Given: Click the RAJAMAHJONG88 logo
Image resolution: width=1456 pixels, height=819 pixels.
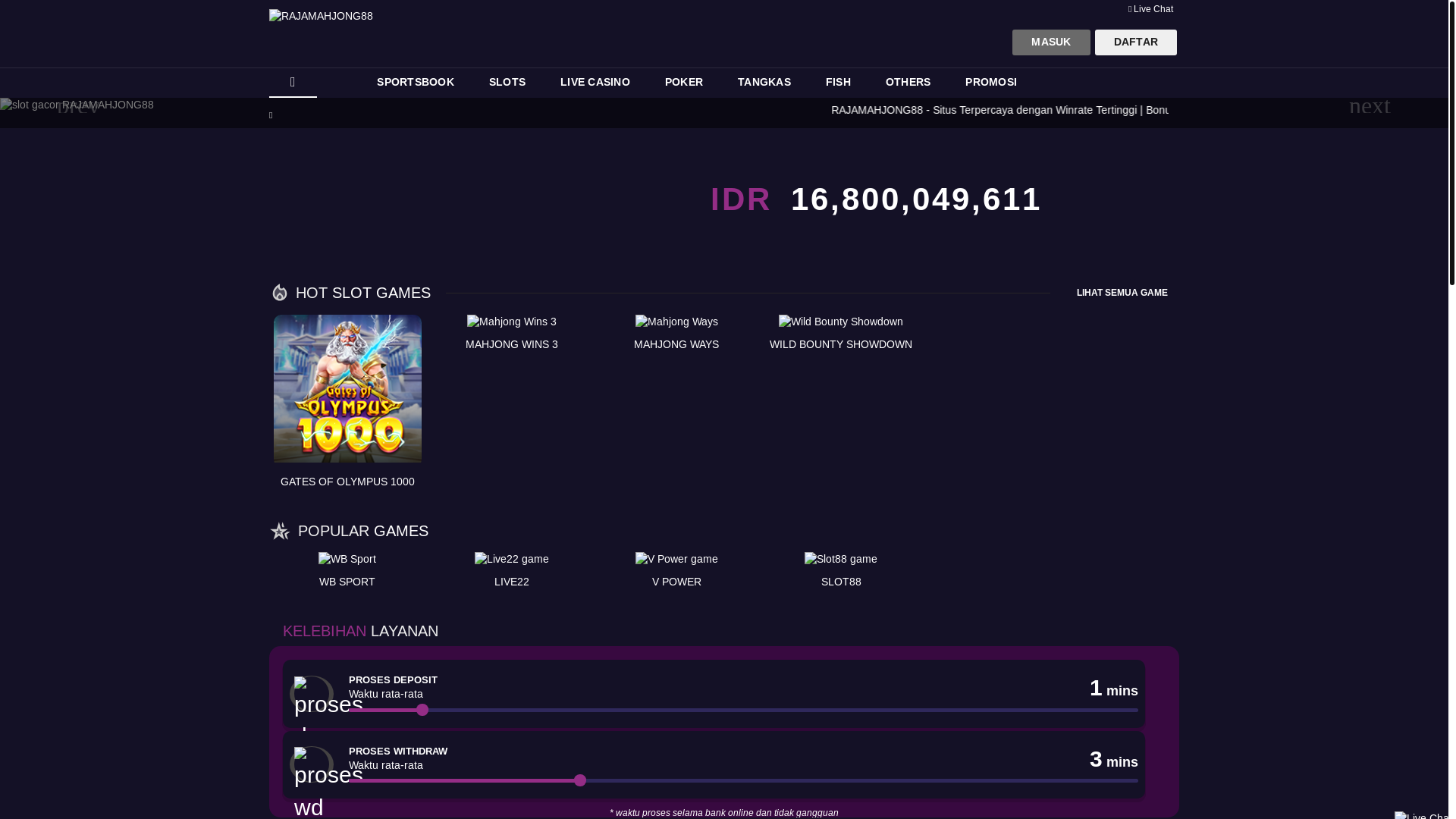Looking at the screenshot, I should coord(321,16).
